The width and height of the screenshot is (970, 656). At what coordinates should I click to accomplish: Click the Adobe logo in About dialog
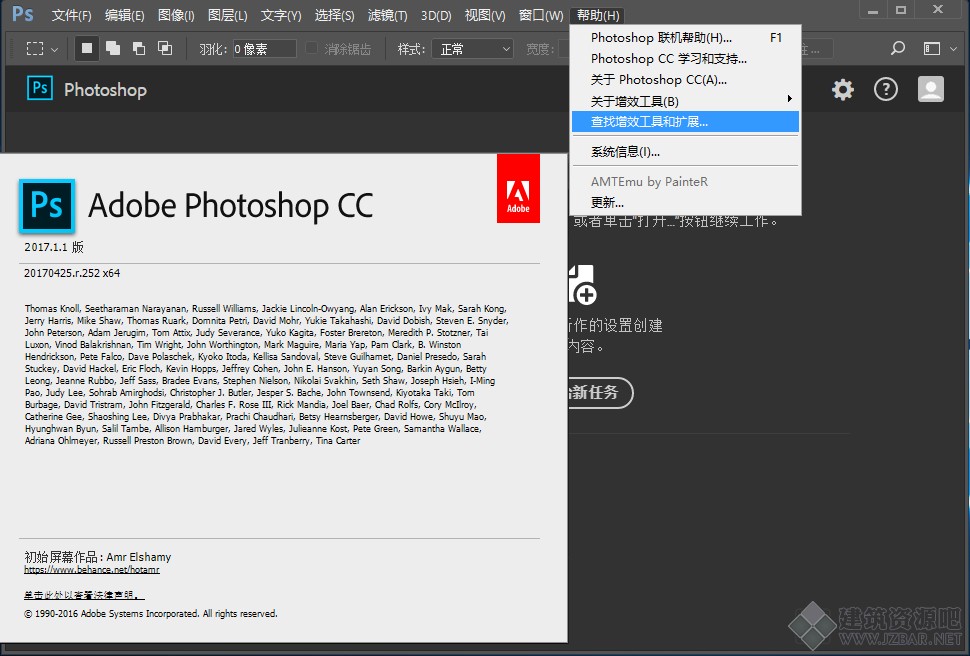pos(518,188)
